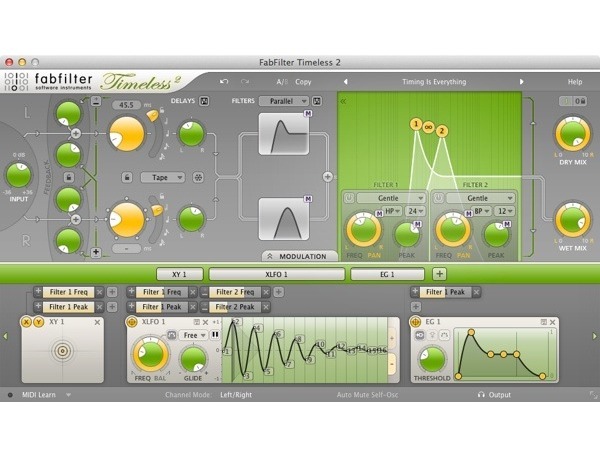Viewport: 600px width, 458px height.
Task: Open Filter 2 BP type dropdown
Action: coord(481,211)
